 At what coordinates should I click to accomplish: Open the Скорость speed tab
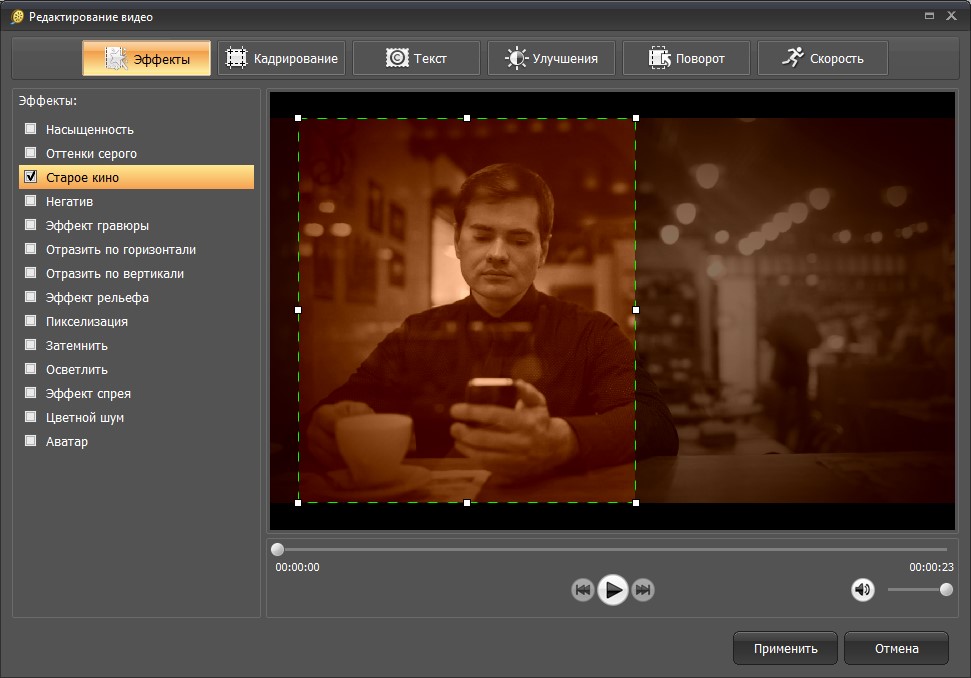[x=822, y=58]
